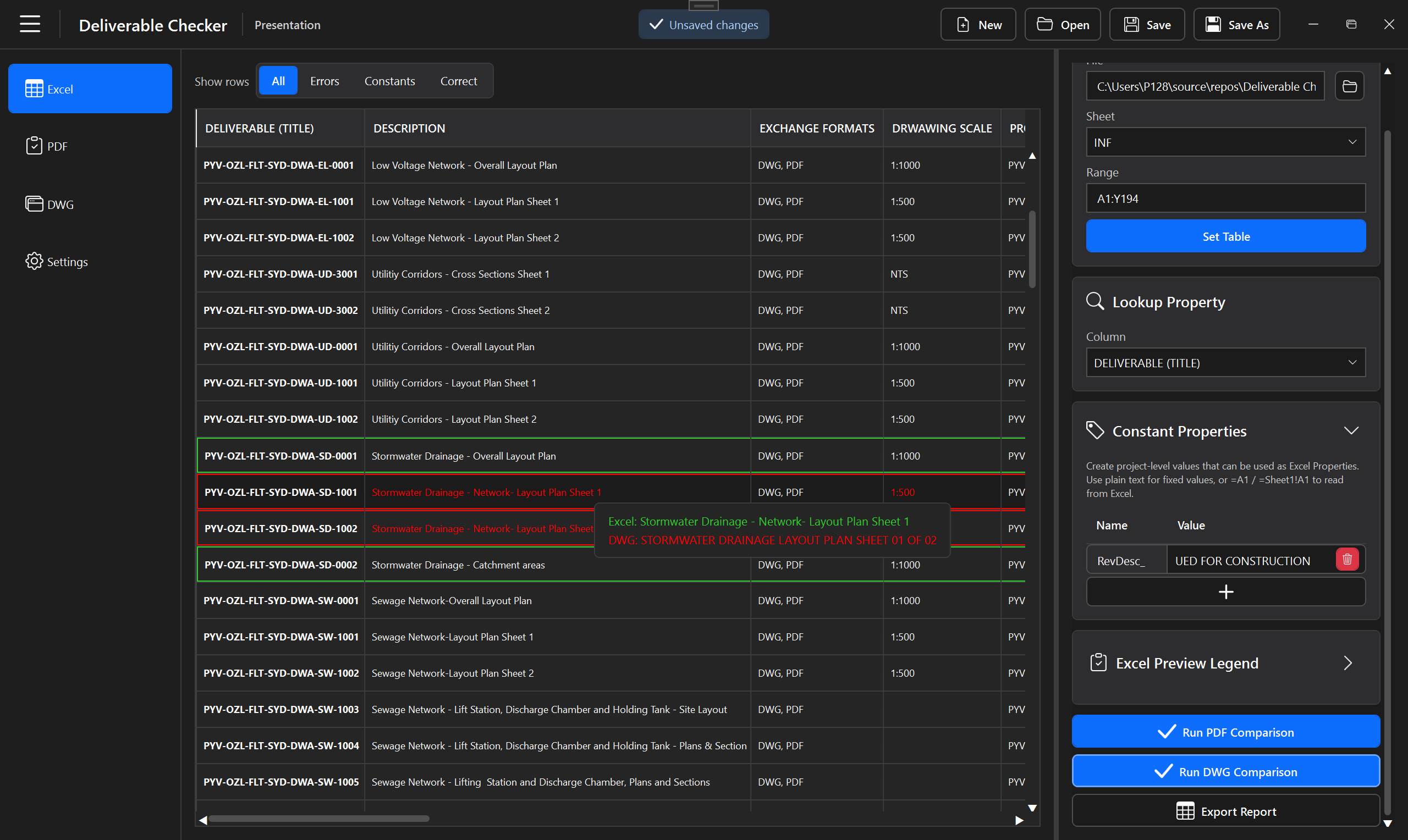Click the Open project button

pos(1062,24)
